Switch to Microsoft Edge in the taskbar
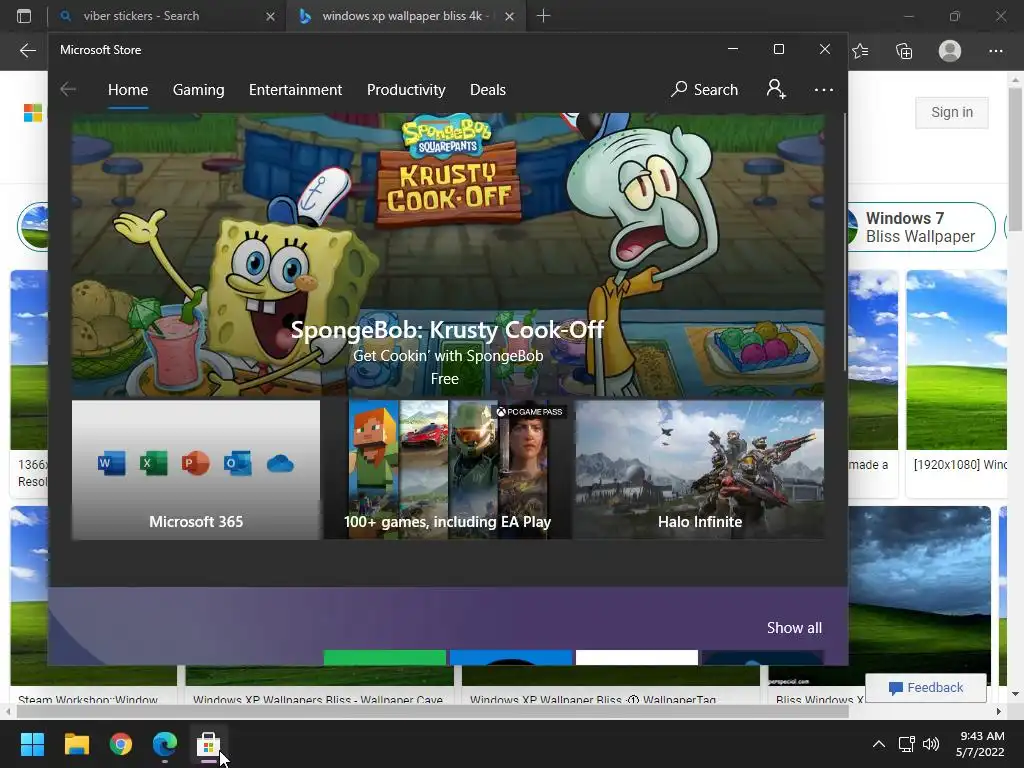 point(165,744)
